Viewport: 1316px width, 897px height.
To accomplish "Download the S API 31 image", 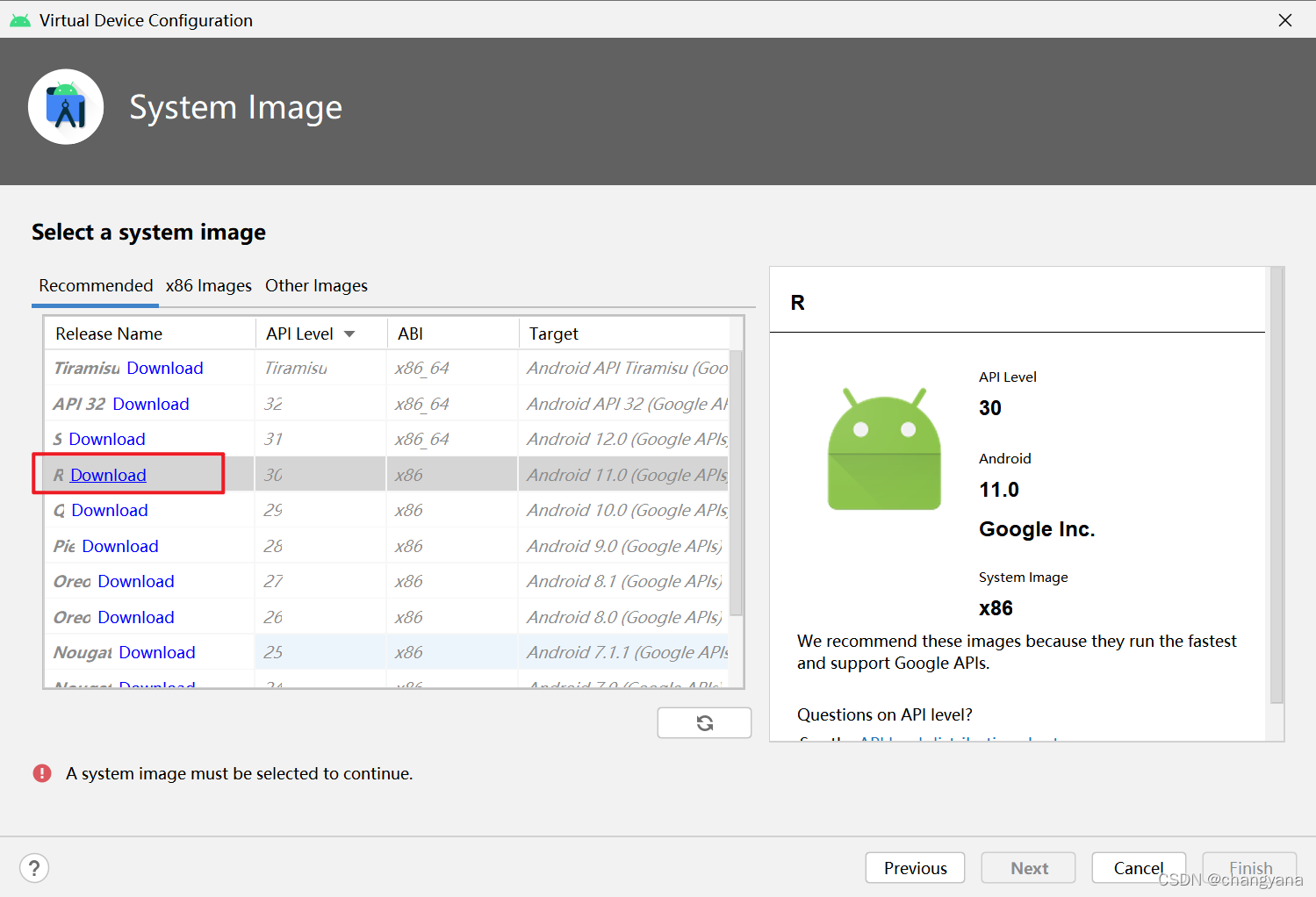I will pos(107,439).
